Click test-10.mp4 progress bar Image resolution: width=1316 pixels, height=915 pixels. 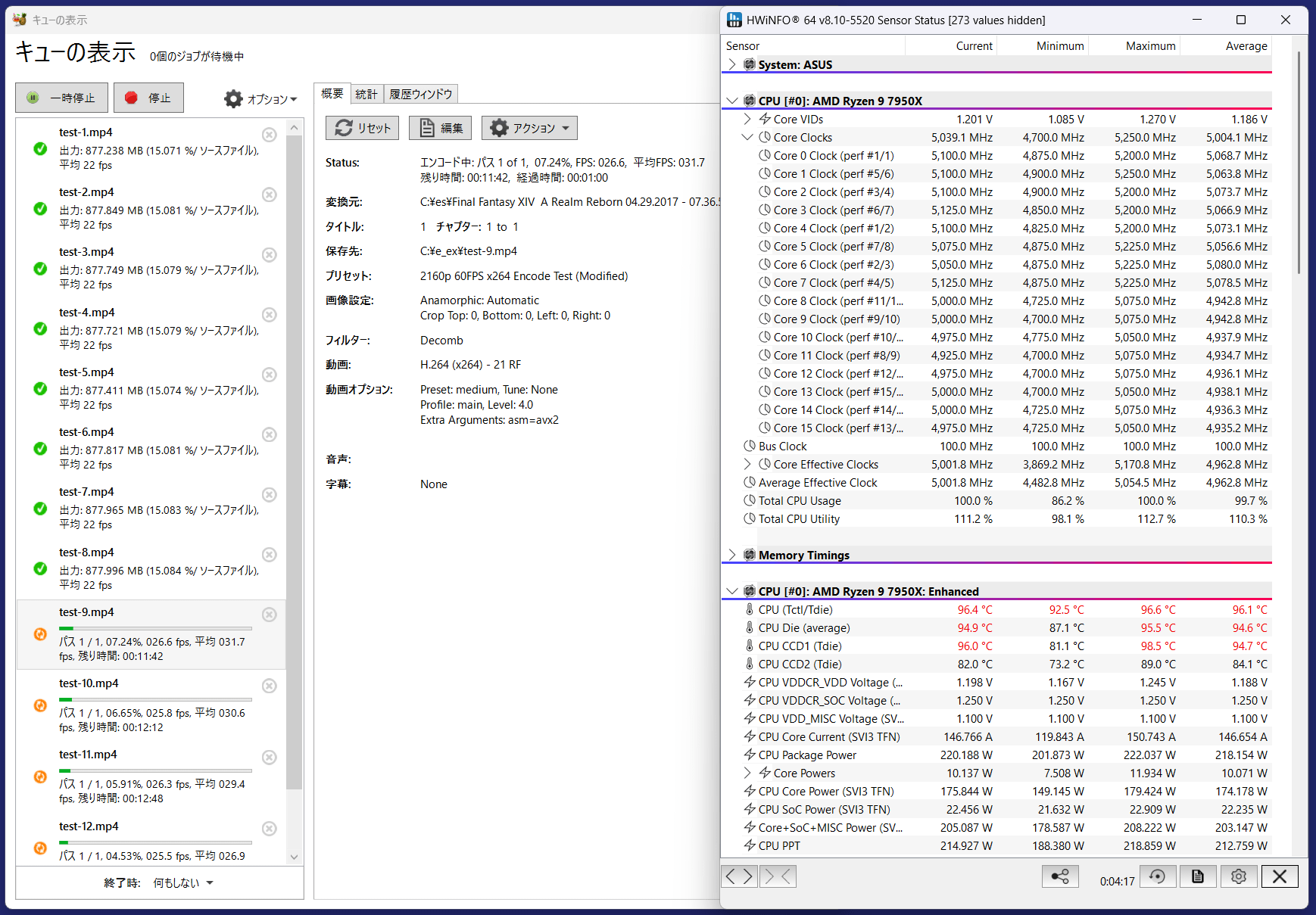(155, 699)
